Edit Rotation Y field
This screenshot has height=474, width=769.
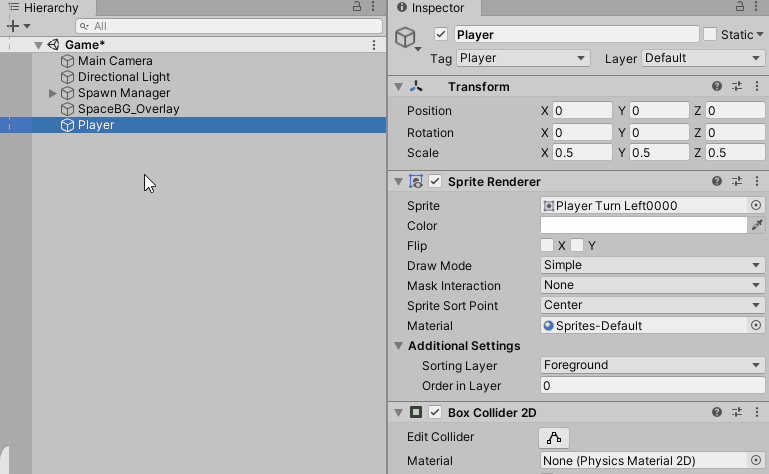(x=659, y=132)
